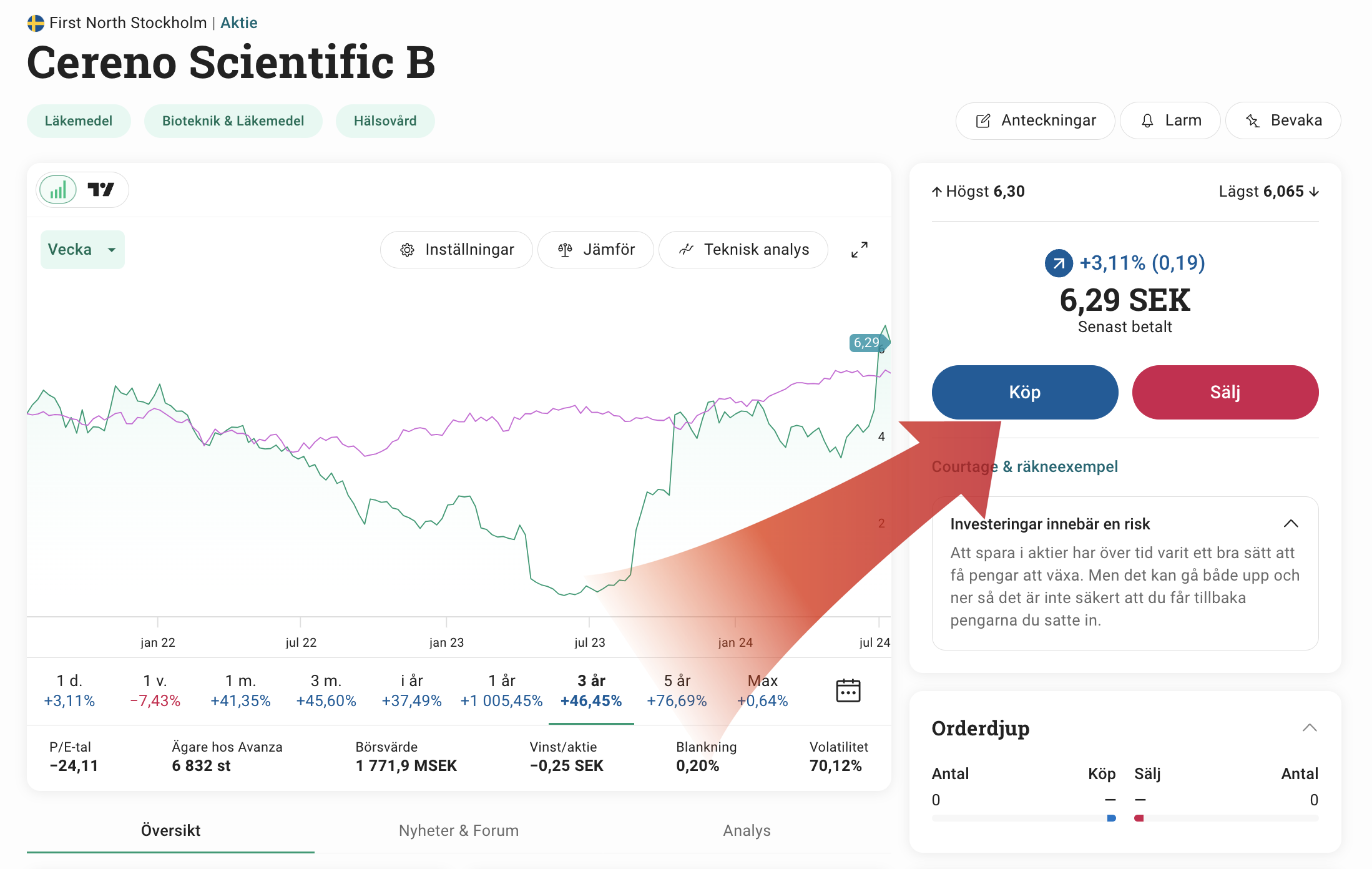Switch to the standard bar chart view icon
This screenshot has width=1372, height=869.
click(x=58, y=190)
